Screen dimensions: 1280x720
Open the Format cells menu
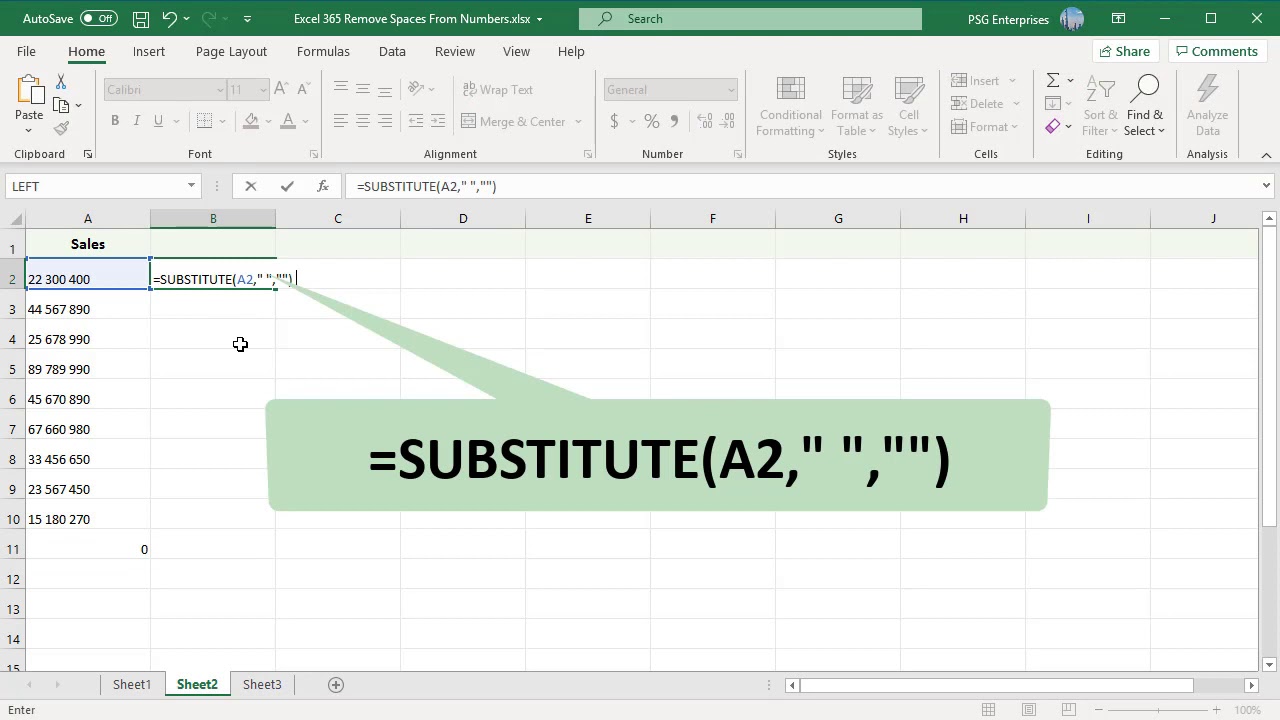[986, 127]
